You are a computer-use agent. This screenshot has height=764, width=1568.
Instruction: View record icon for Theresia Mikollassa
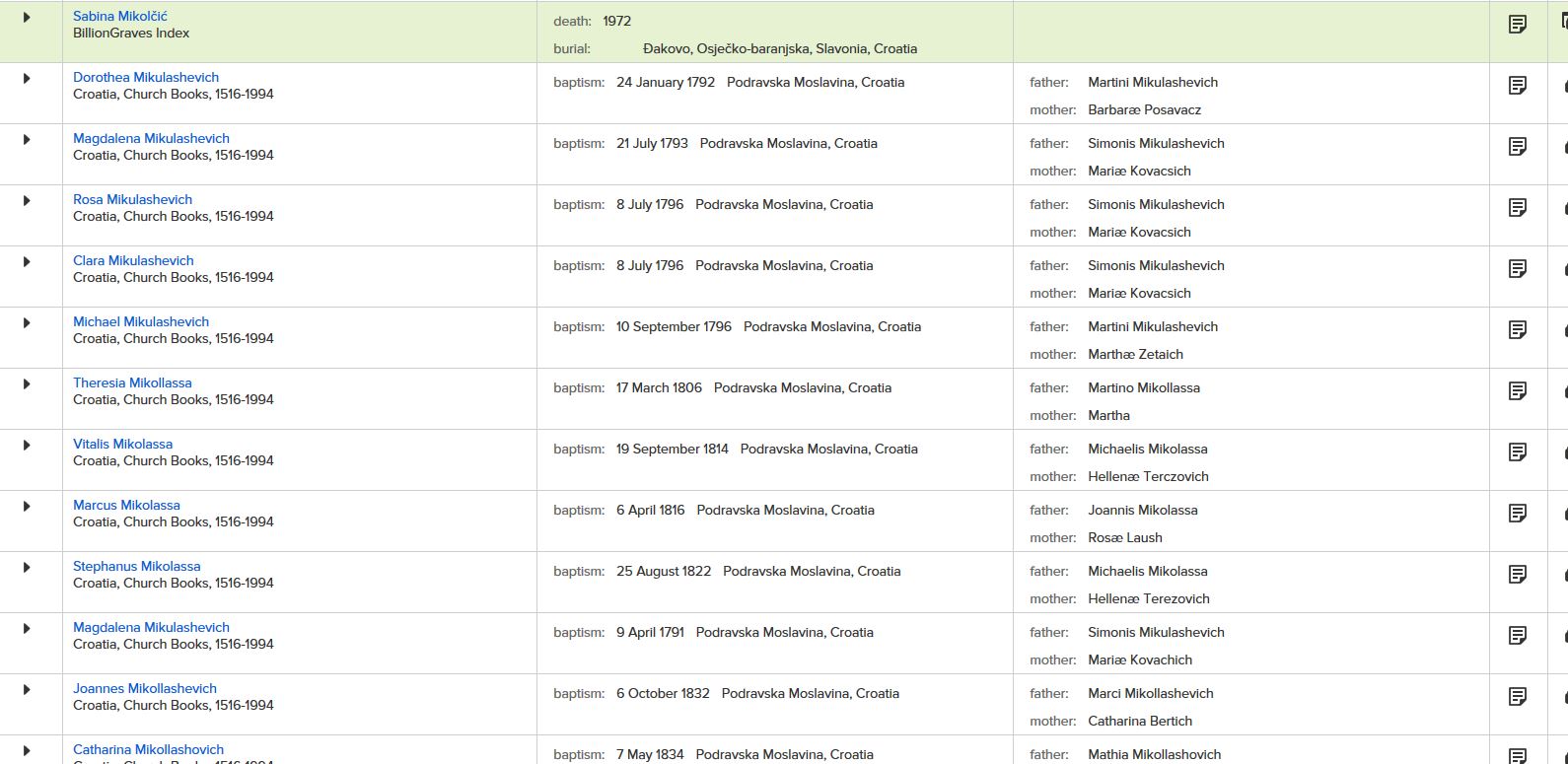pyautogui.click(x=1518, y=391)
